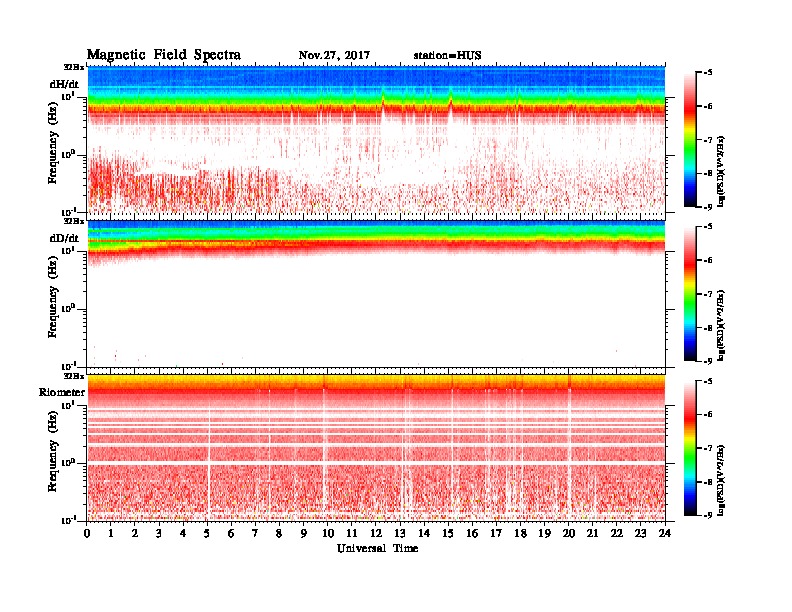Click the "6" hour tick label

click(231, 533)
